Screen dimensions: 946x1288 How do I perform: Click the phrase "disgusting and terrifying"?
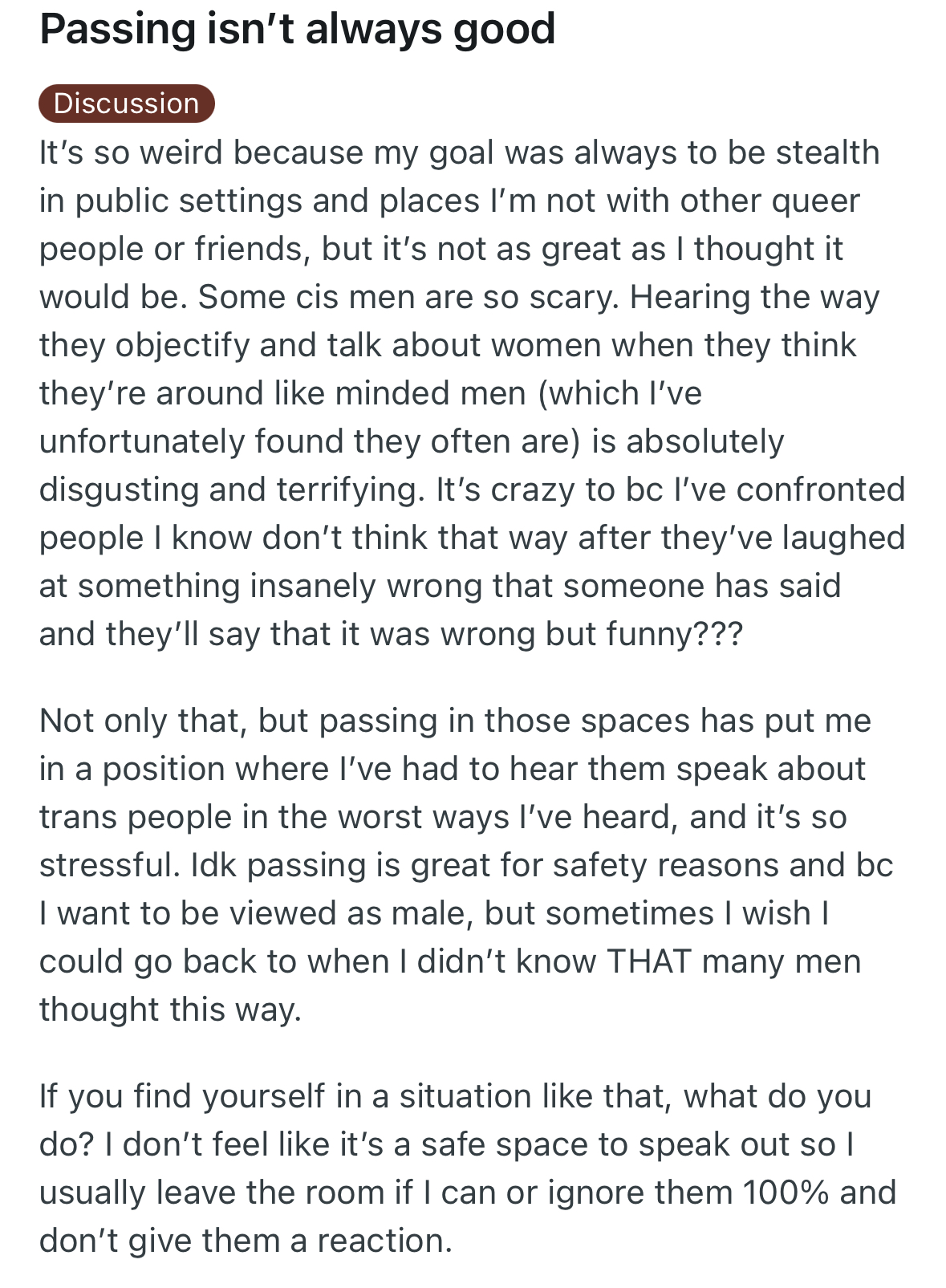229,490
